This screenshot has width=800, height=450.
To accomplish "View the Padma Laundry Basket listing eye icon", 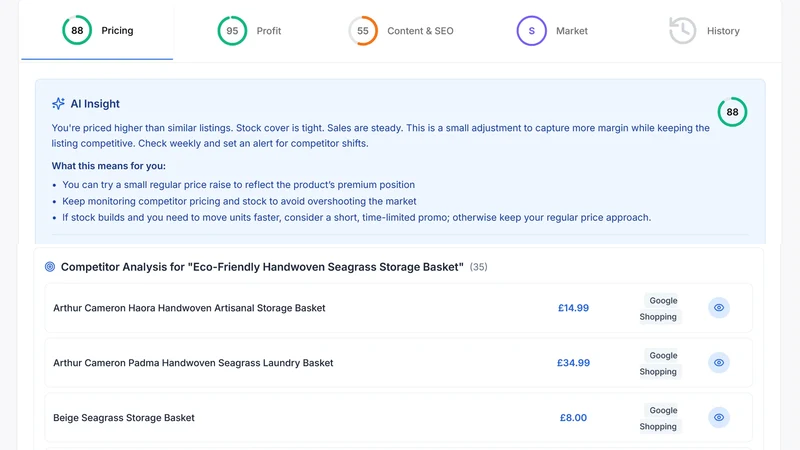I will 719,363.
